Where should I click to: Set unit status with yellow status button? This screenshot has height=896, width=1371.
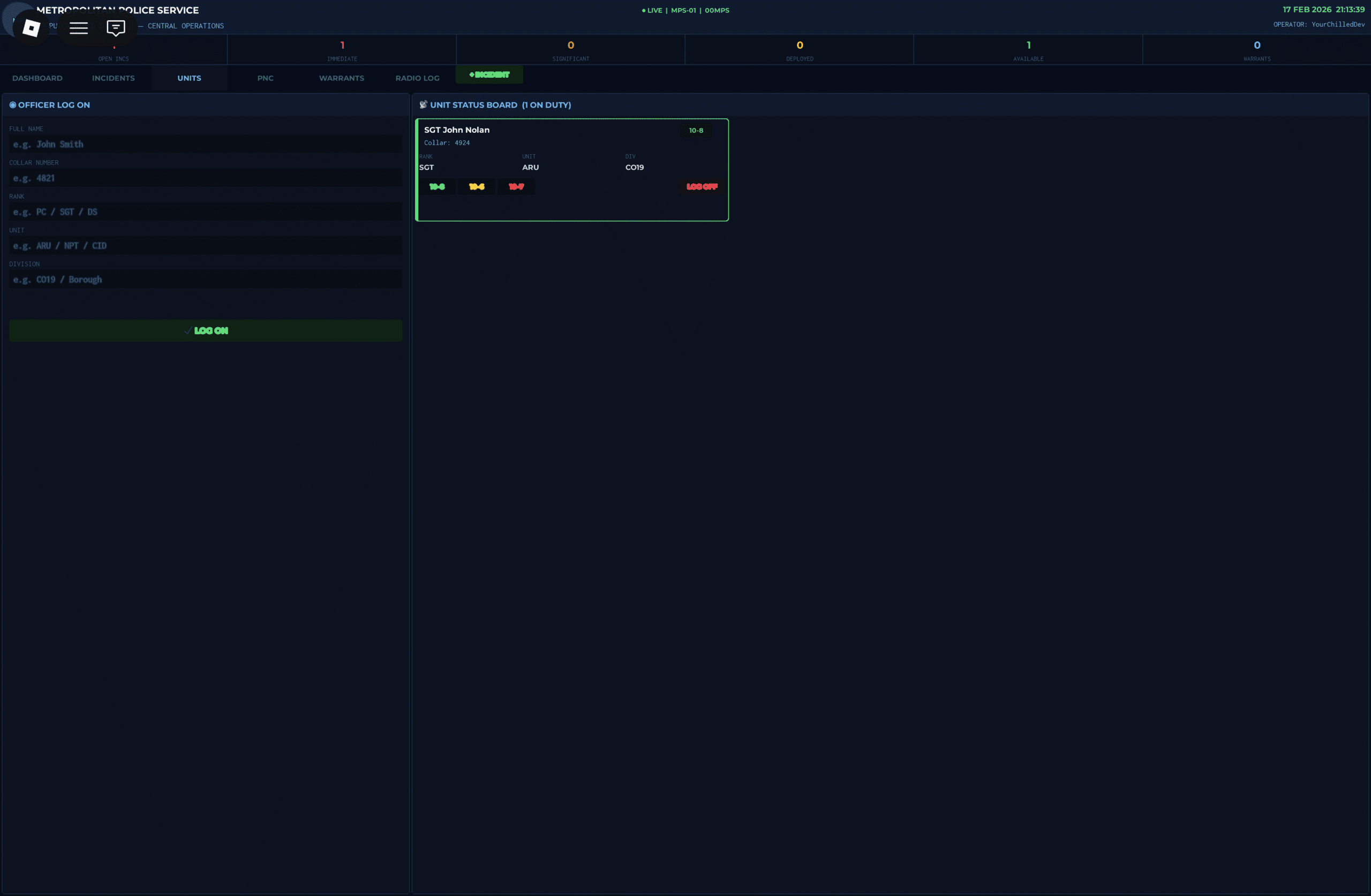[477, 187]
